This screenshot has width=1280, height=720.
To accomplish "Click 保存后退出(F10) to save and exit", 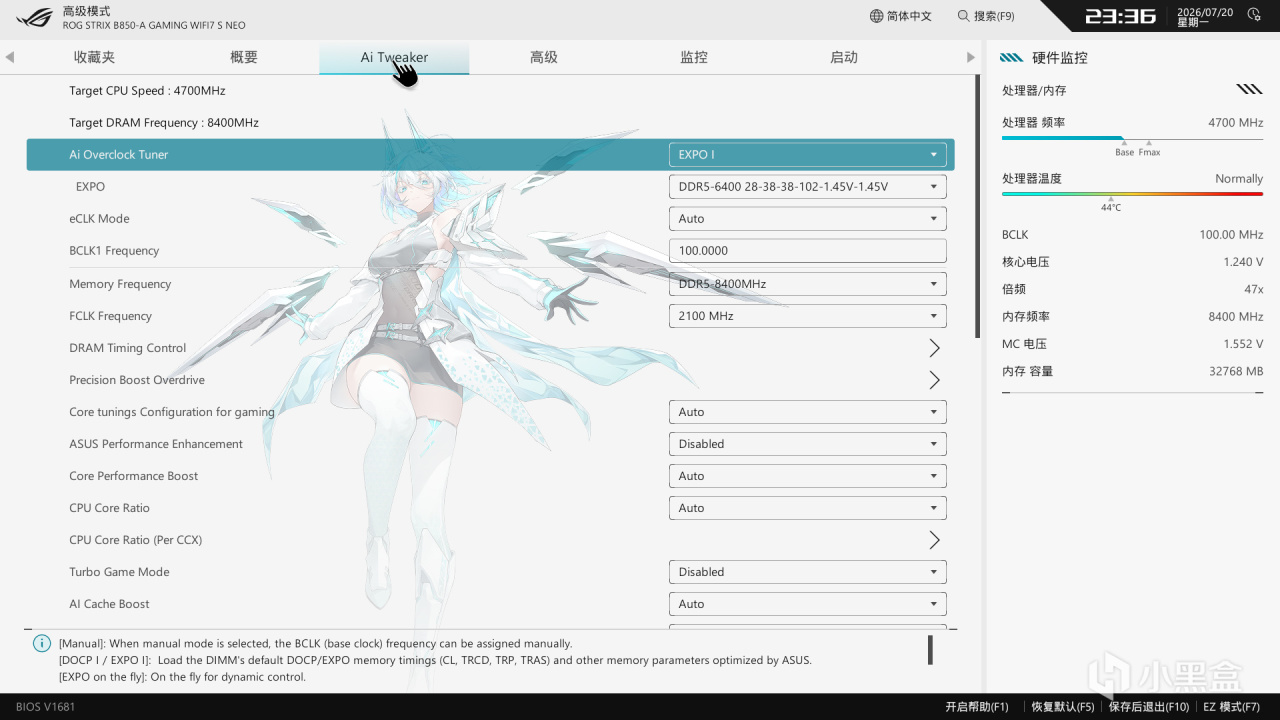I will pyautogui.click(x=1149, y=707).
